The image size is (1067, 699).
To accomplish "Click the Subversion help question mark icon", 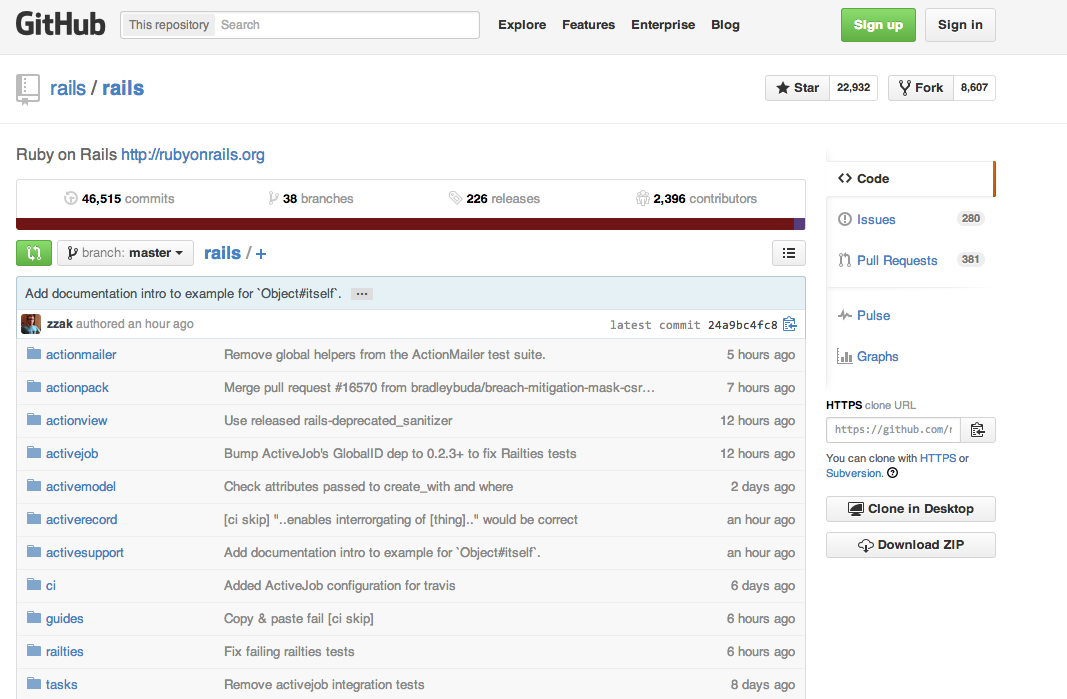I will pos(891,473).
